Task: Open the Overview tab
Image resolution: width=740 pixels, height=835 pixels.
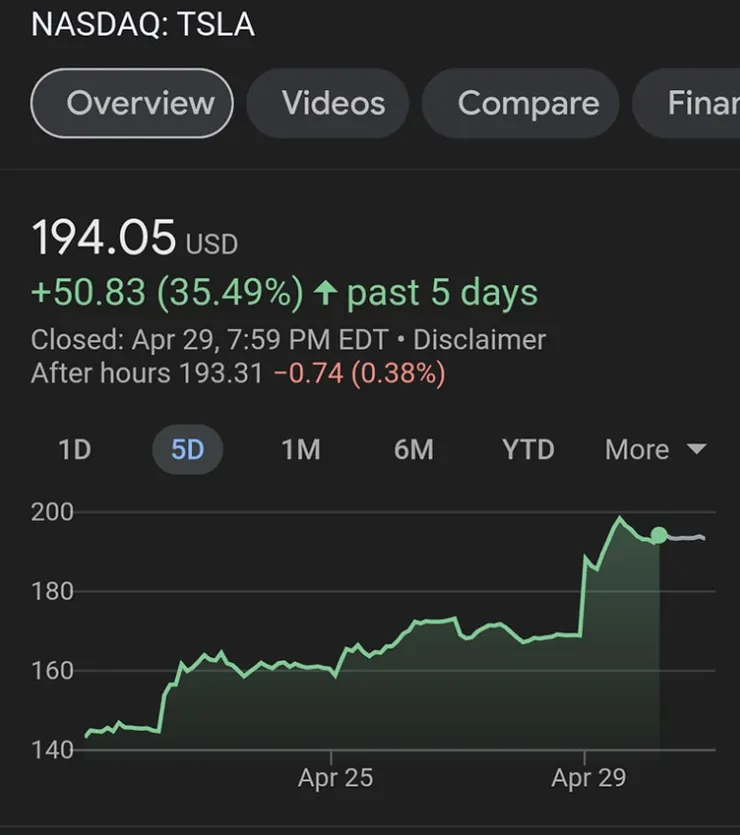Action: click(x=132, y=103)
